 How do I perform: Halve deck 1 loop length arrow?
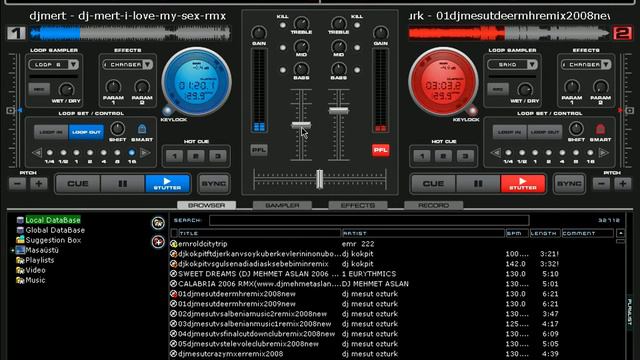click(37, 153)
